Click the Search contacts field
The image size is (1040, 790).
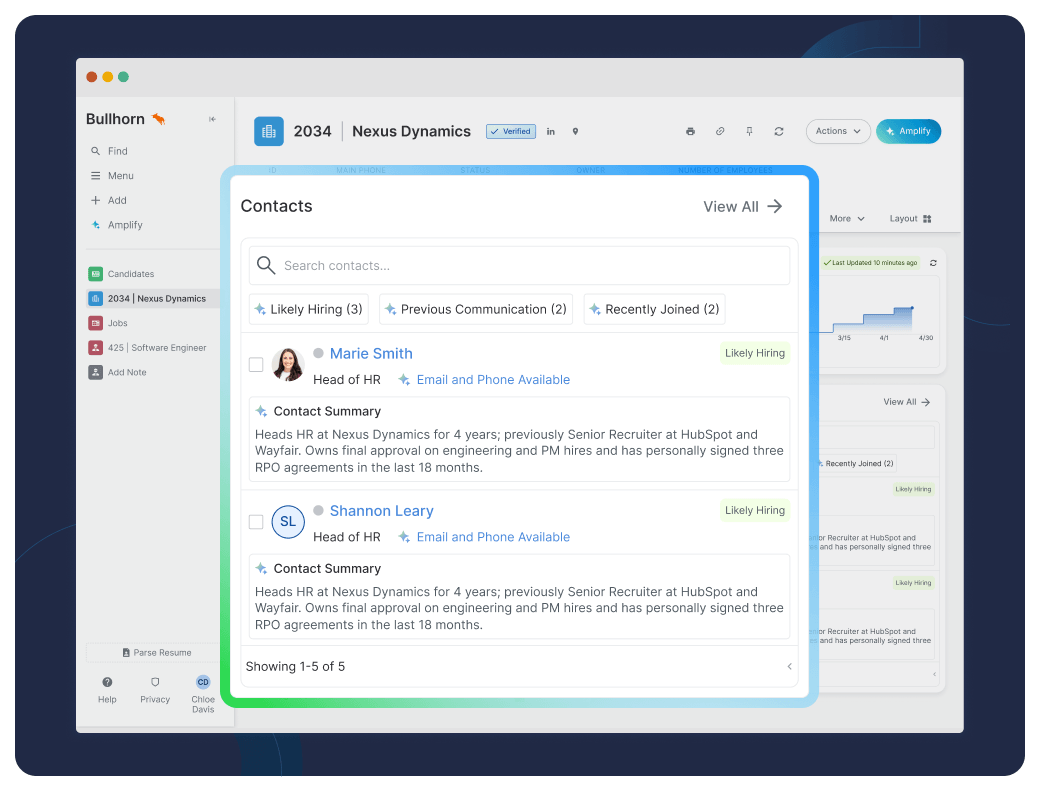click(519, 265)
